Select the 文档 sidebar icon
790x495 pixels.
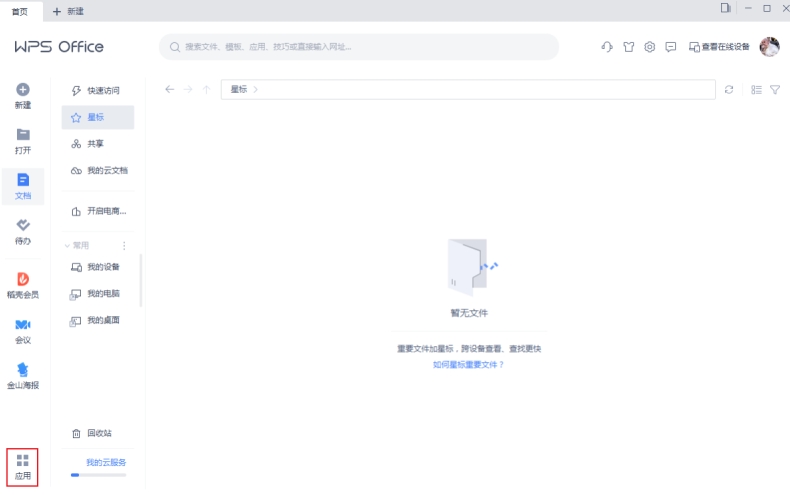(23, 180)
